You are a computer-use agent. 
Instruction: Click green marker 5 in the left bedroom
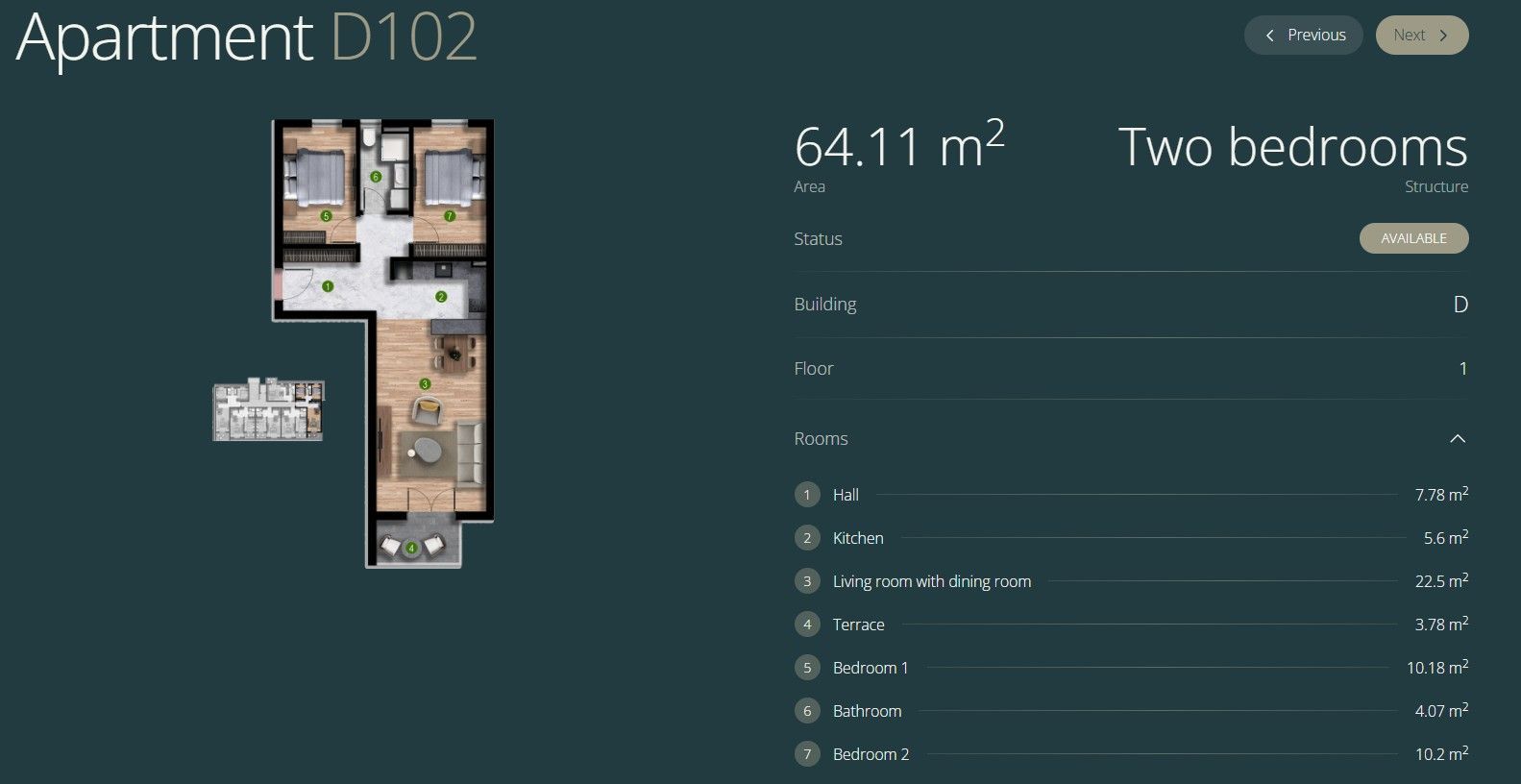click(x=327, y=216)
